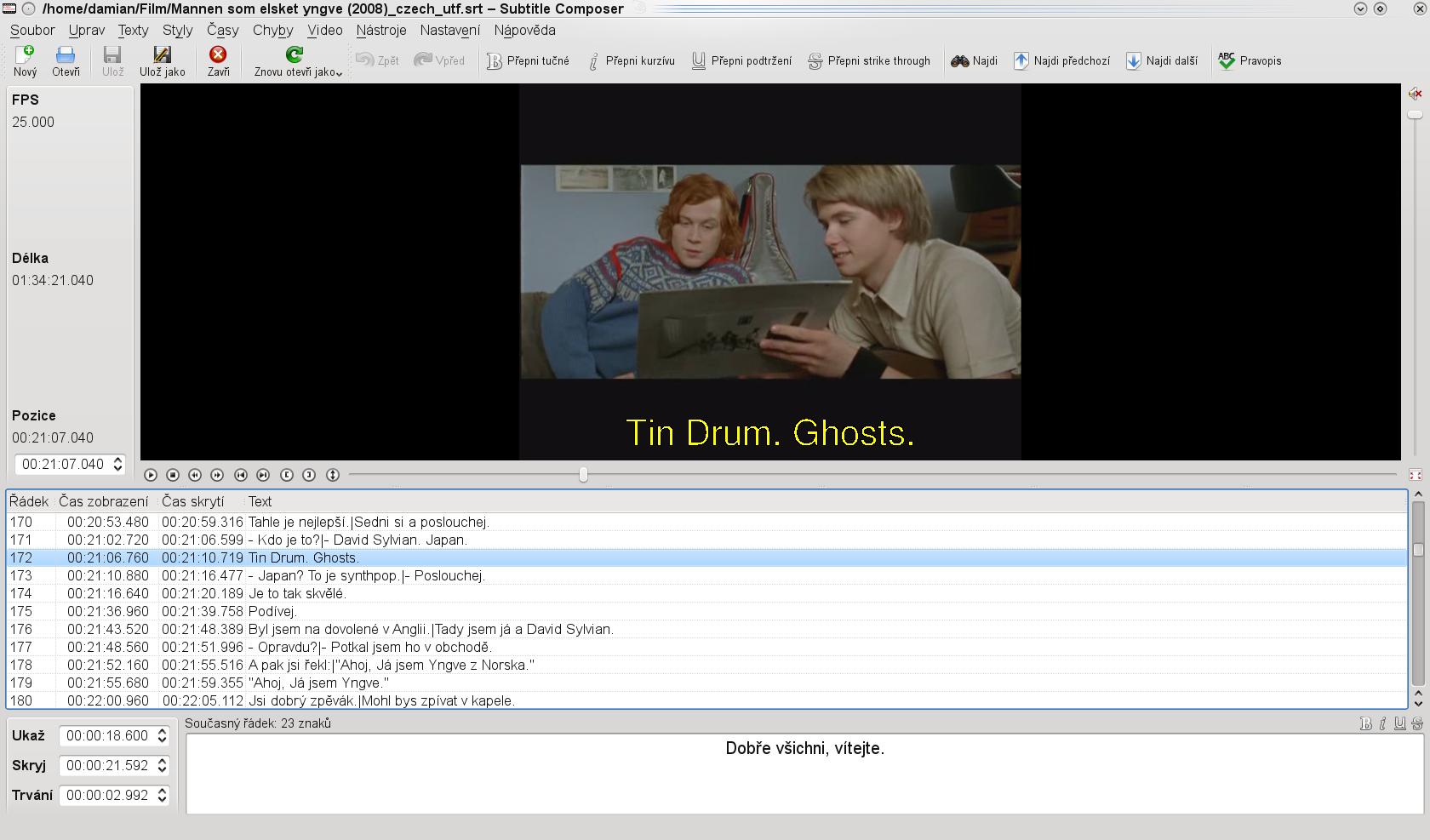Open the Časy menu
Image resolution: width=1430 pixels, height=840 pixels.
tap(222, 30)
